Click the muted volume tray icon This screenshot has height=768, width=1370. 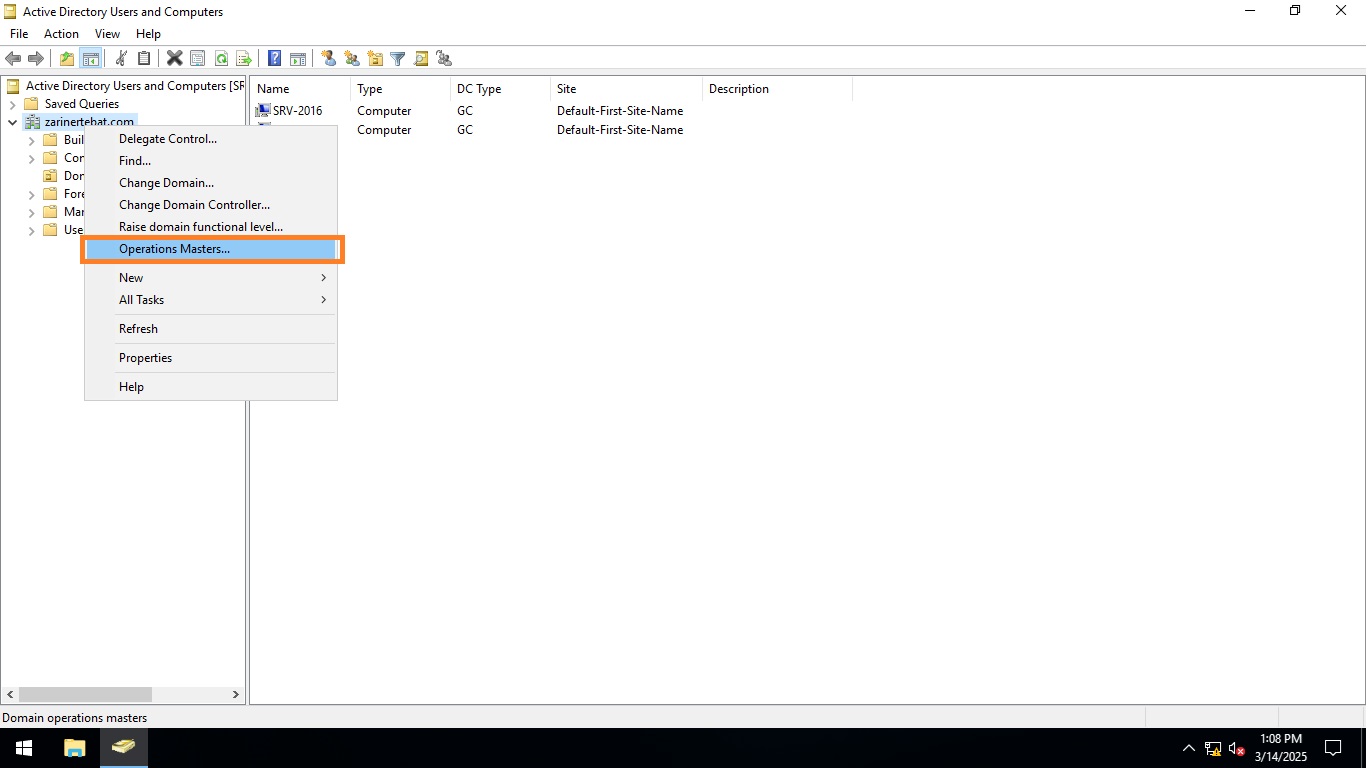[x=1237, y=748]
